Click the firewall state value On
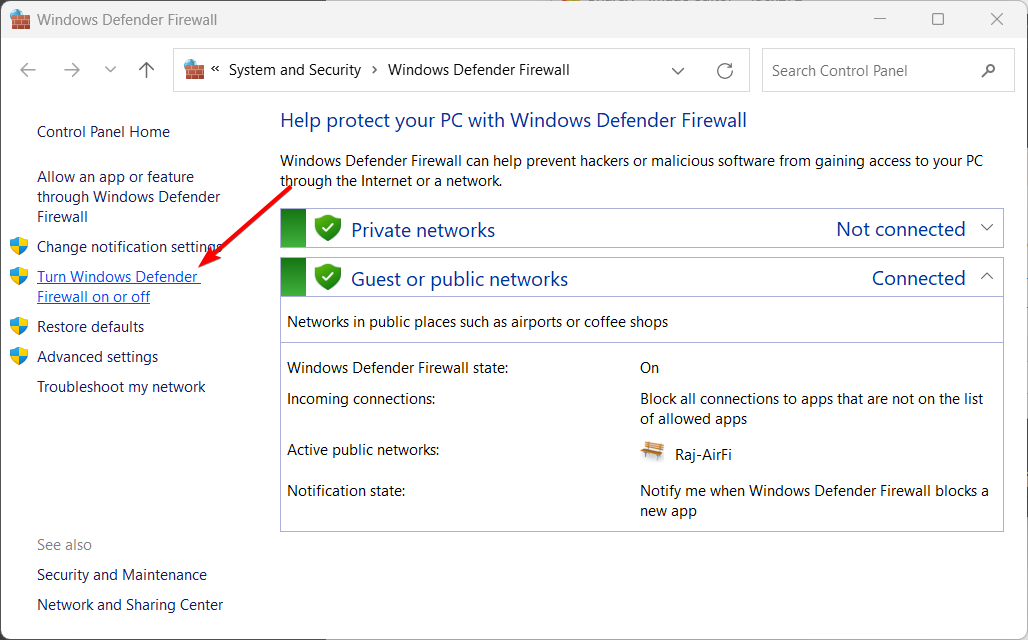 coord(650,368)
